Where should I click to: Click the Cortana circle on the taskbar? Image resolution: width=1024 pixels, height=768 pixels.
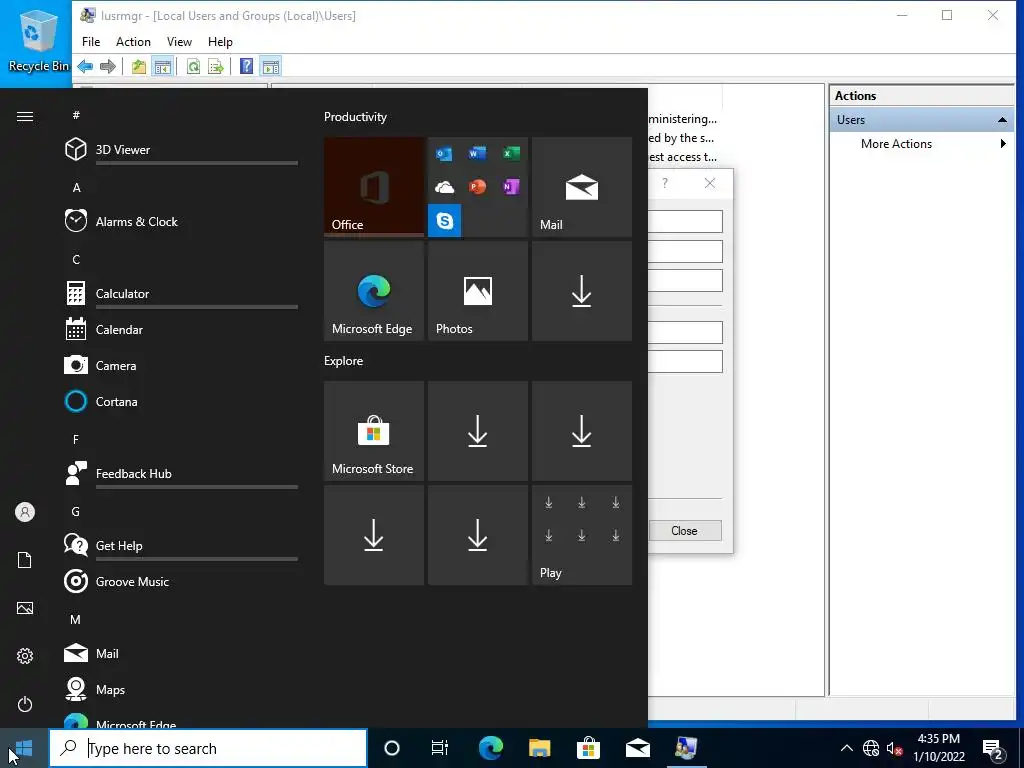392,748
